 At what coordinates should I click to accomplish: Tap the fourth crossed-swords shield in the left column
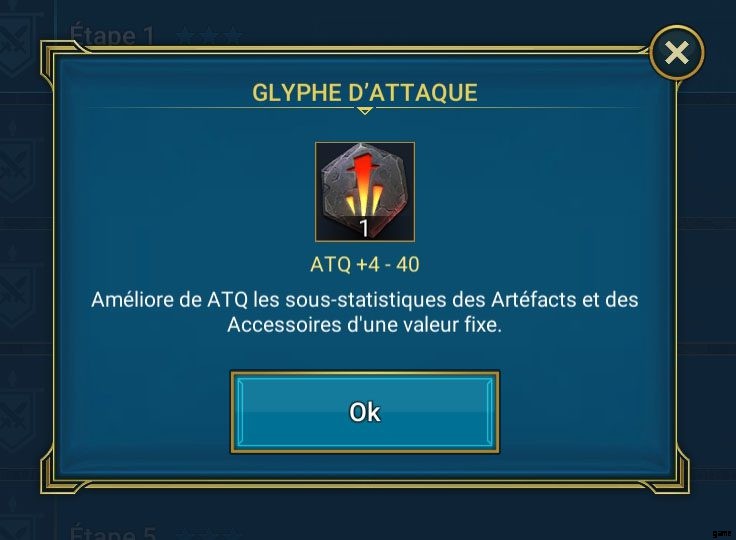pos(17,421)
